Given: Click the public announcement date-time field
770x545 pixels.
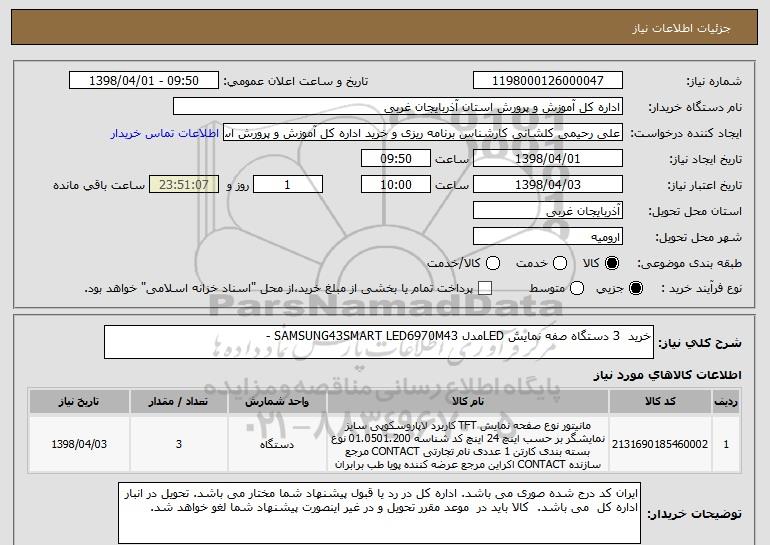Looking at the screenshot, I should coord(144,81).
